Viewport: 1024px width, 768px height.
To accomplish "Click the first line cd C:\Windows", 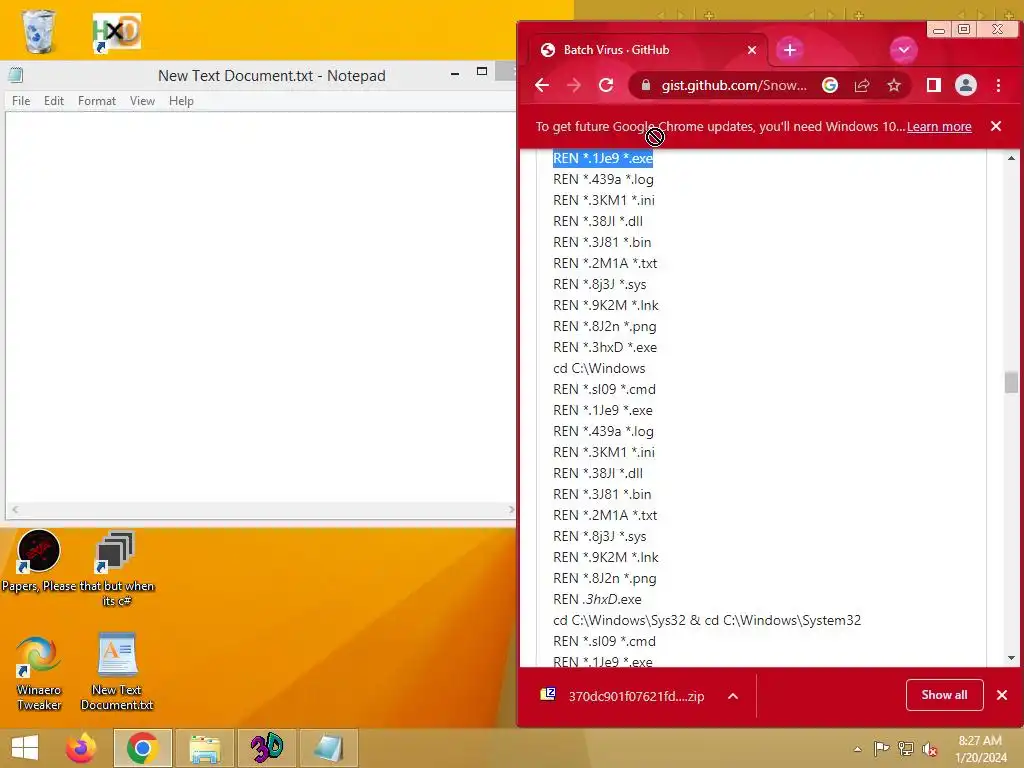I will [599, 368].
